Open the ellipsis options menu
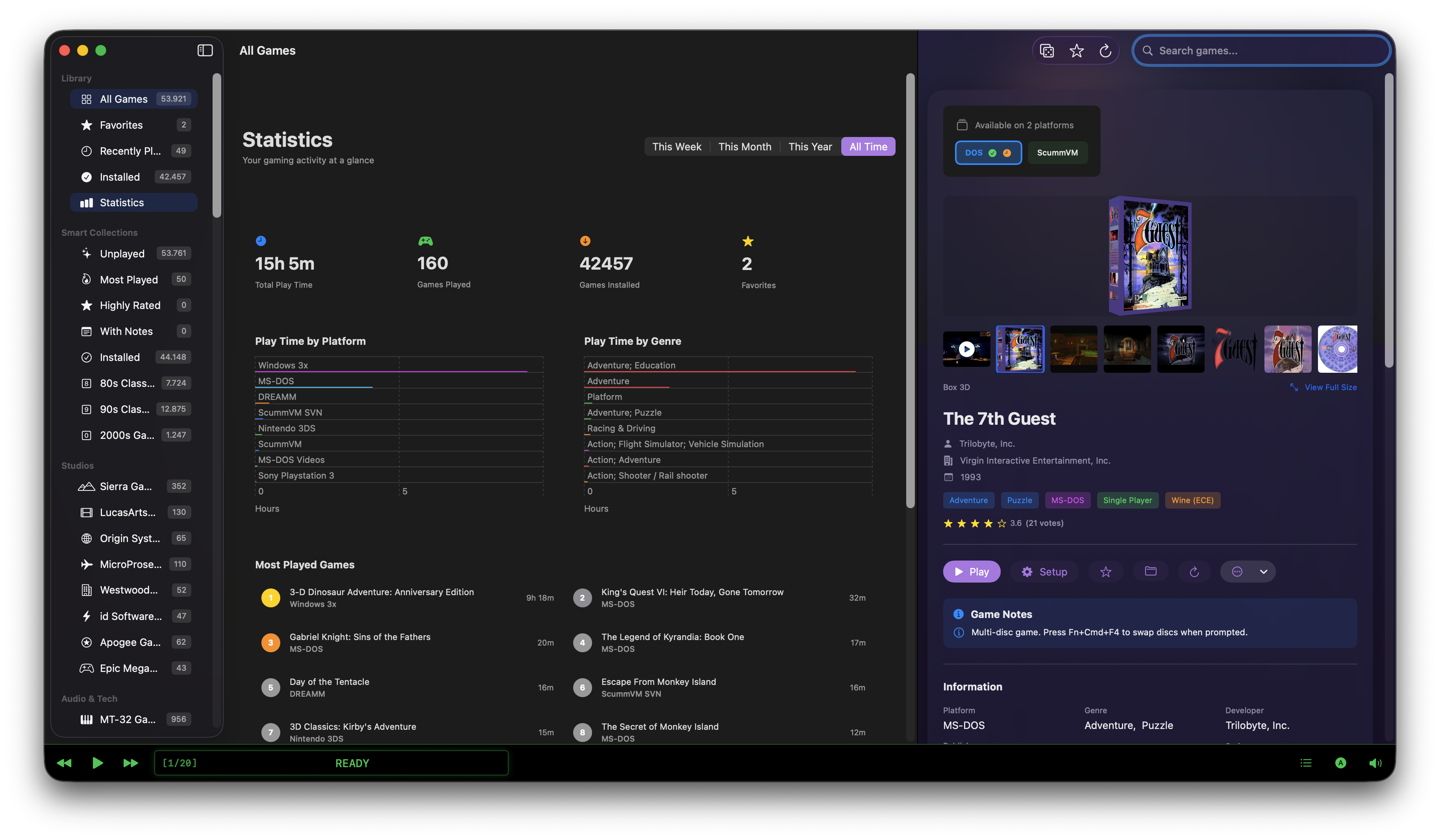 (1236, 572)
